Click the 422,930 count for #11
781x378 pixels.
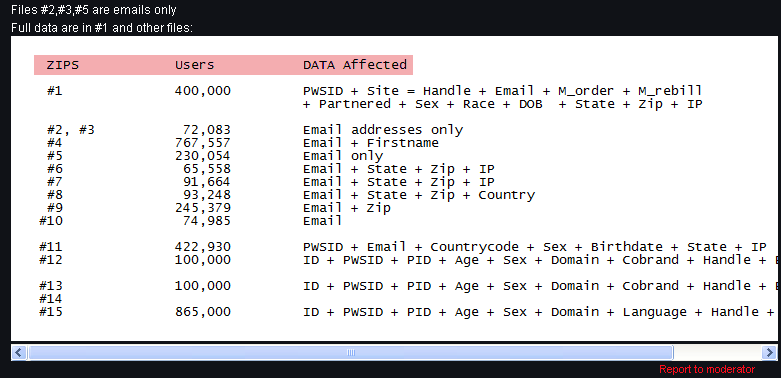[x=203, y=247]
